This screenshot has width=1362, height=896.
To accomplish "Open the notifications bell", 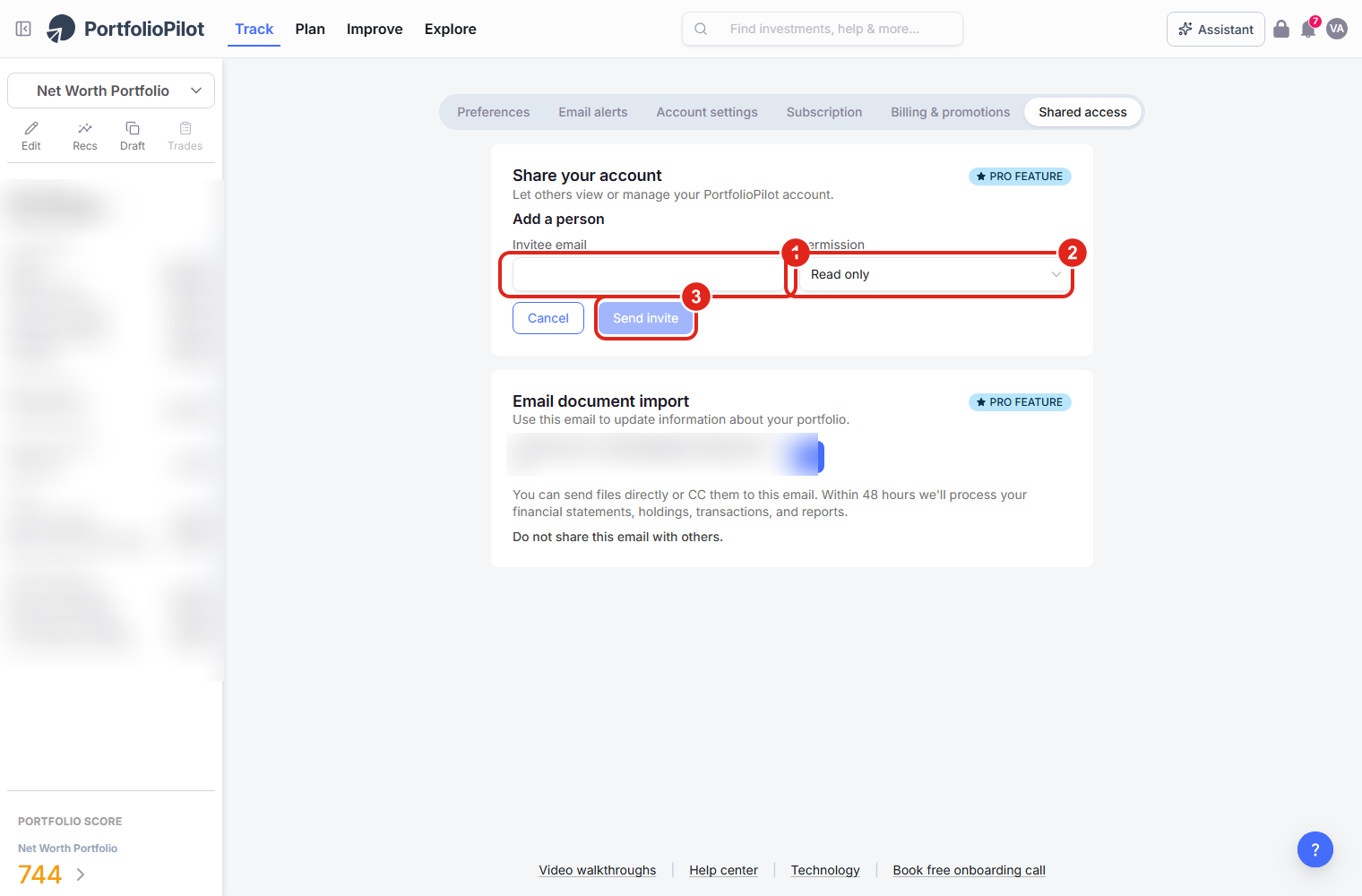I will point(1308,29).
